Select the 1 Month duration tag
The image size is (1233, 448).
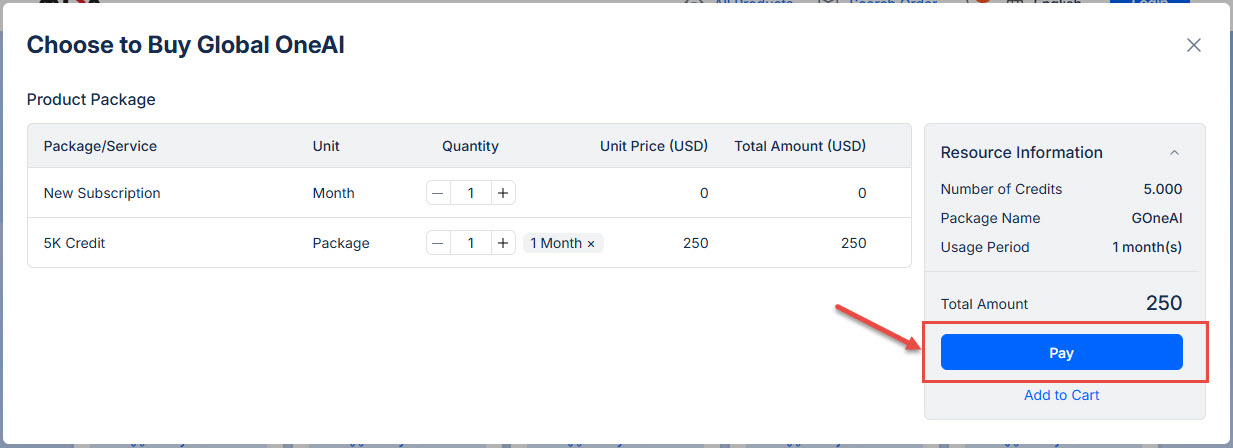tap(555, 243)
